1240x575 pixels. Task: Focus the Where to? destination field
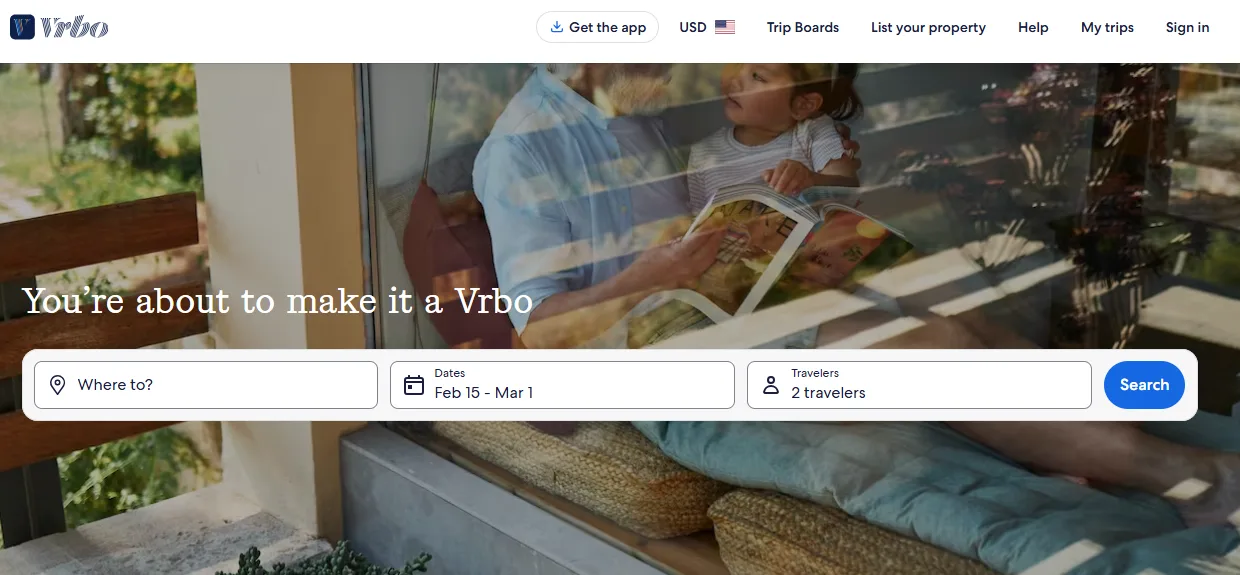point(206,385)
